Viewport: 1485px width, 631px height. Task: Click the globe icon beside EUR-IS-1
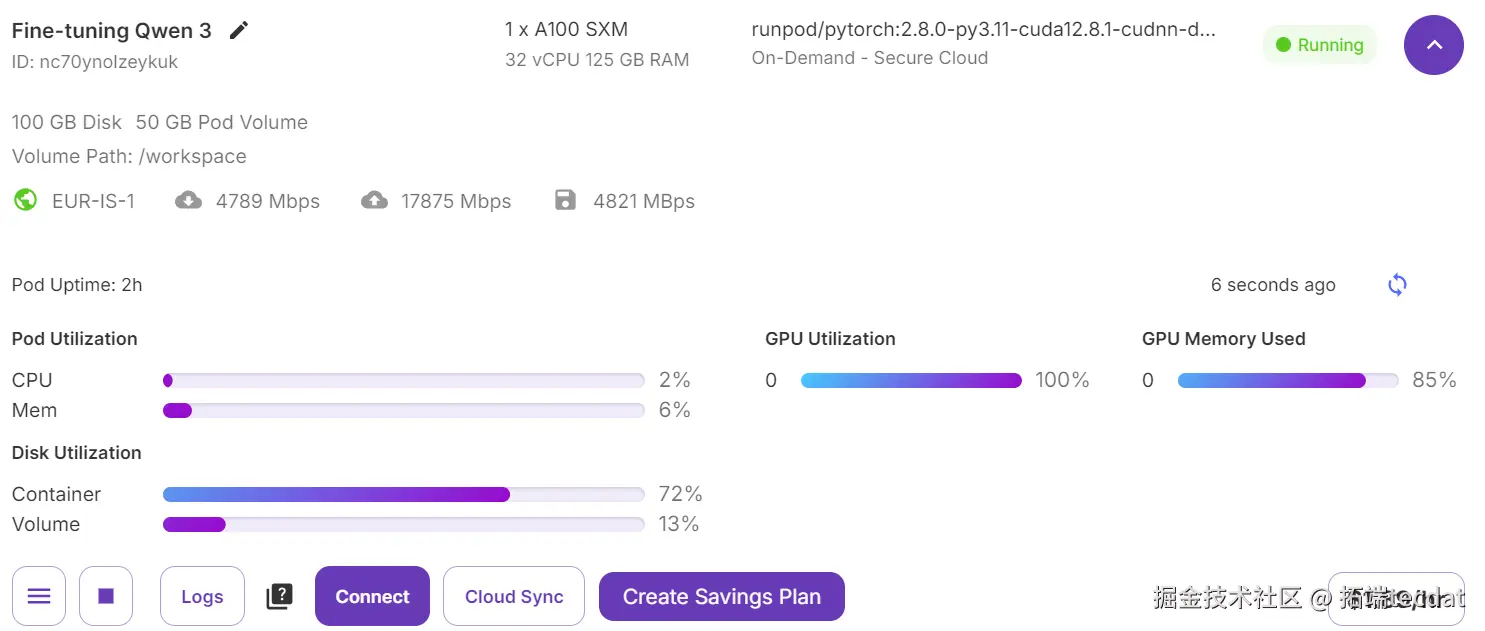25,200
